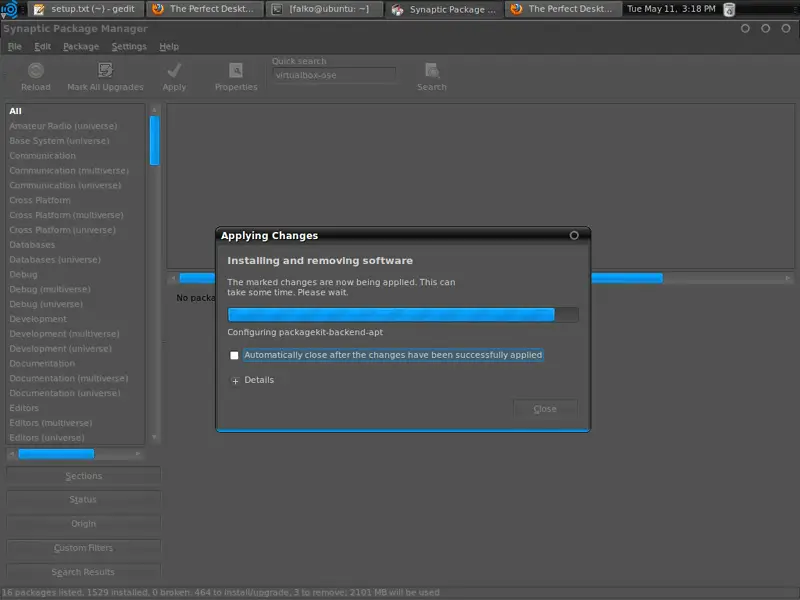Switch to the second Firefox Perfect Desktop window

[x=563, y=9]
